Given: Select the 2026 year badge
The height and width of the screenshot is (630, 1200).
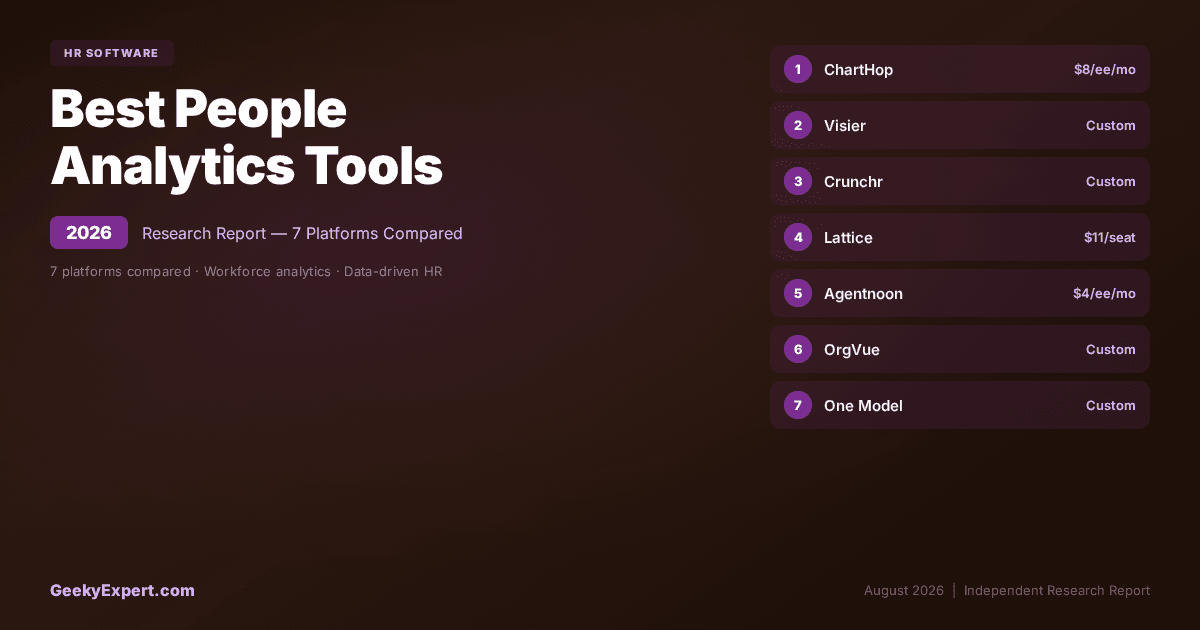Looking at the screenshot, I should point(89,233).
